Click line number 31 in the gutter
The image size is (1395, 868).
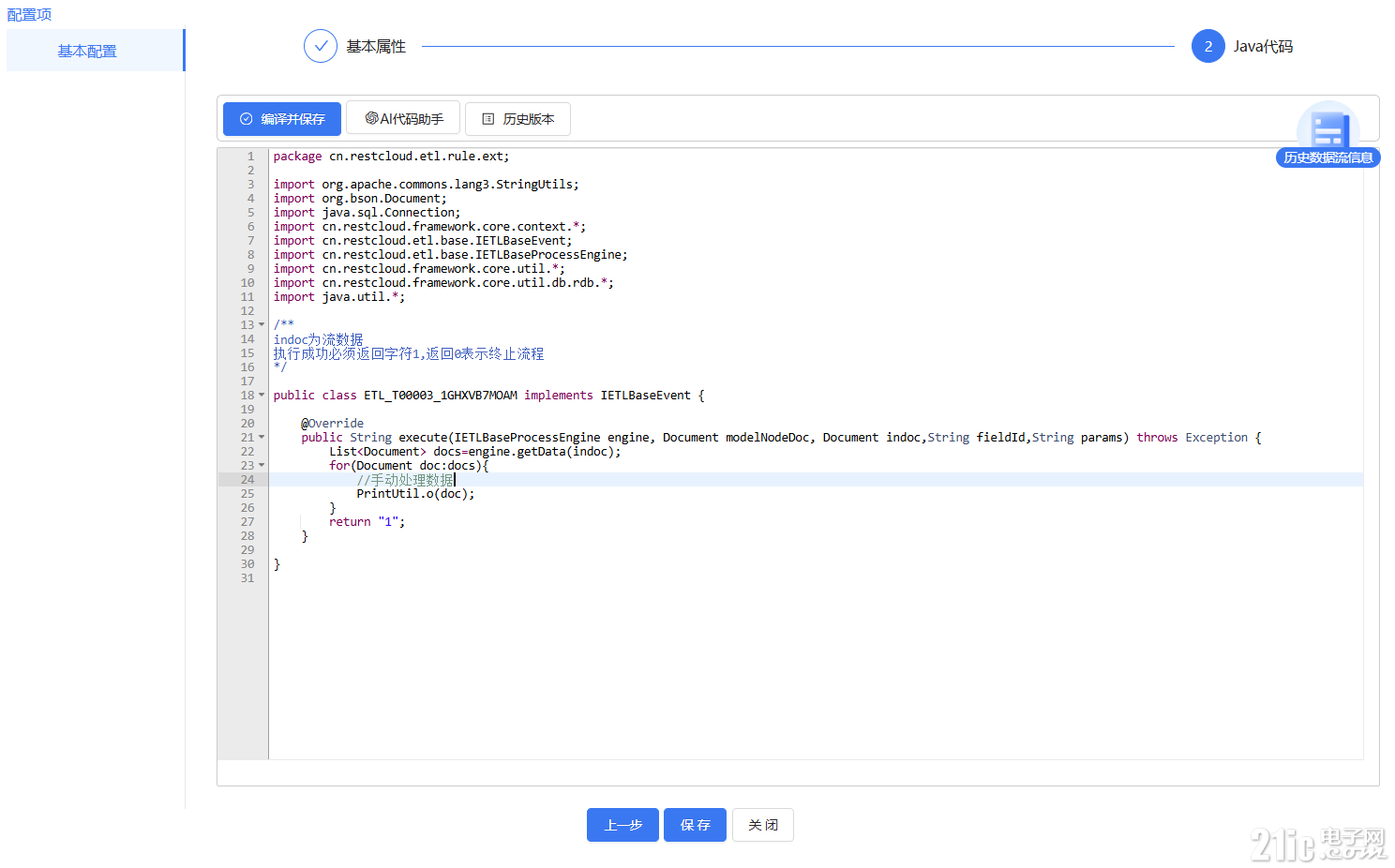[247, 578]
